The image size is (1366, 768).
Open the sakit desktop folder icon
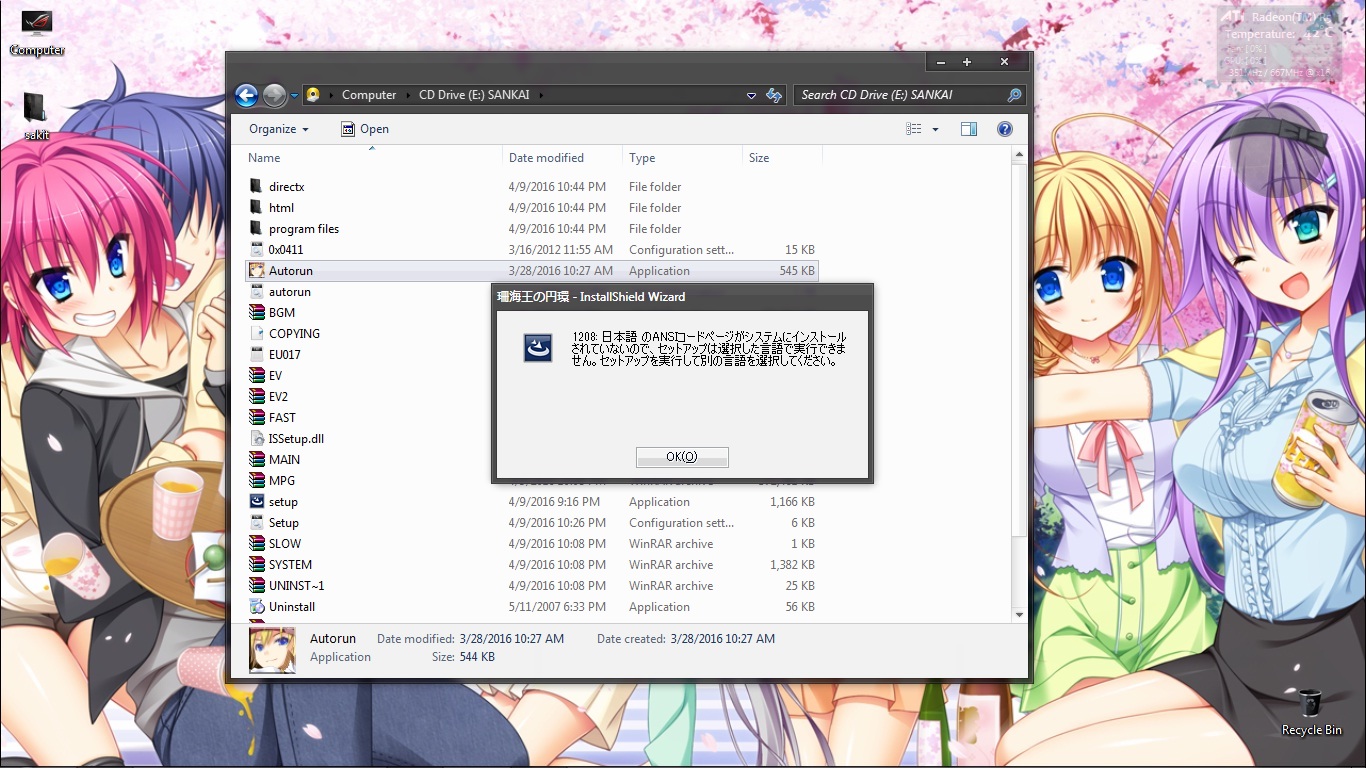[x=37, y=116]
